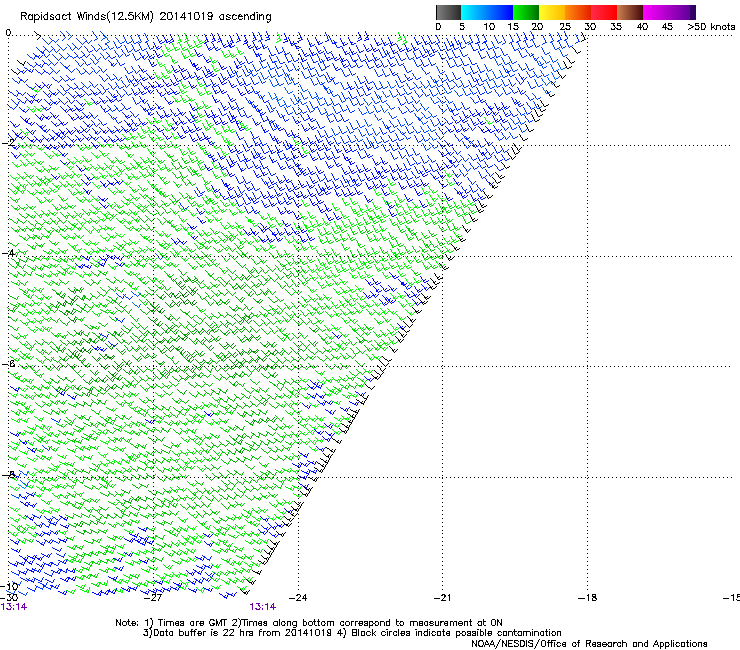Click the '-18' longitude axis label
Image resolution: width=740 pixels, height=650 pixels.
[x=587, y=598]
